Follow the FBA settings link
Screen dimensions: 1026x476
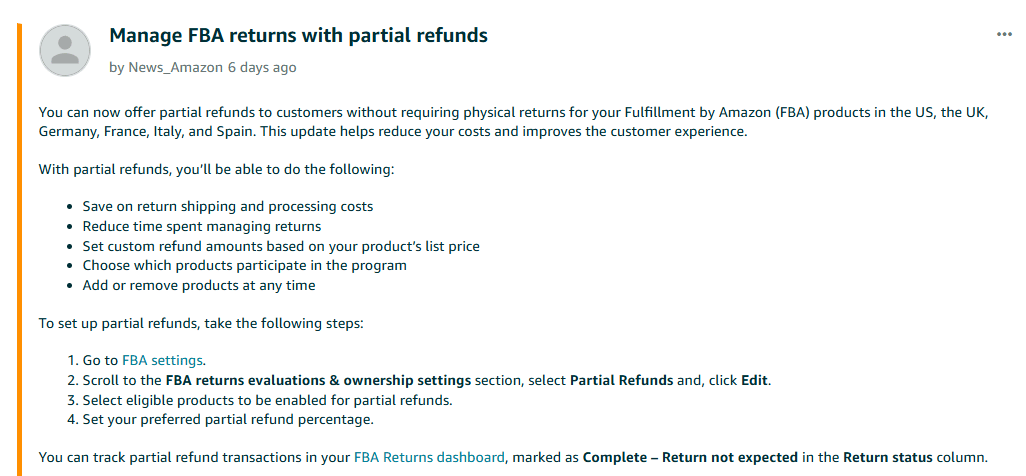(163, 360)
